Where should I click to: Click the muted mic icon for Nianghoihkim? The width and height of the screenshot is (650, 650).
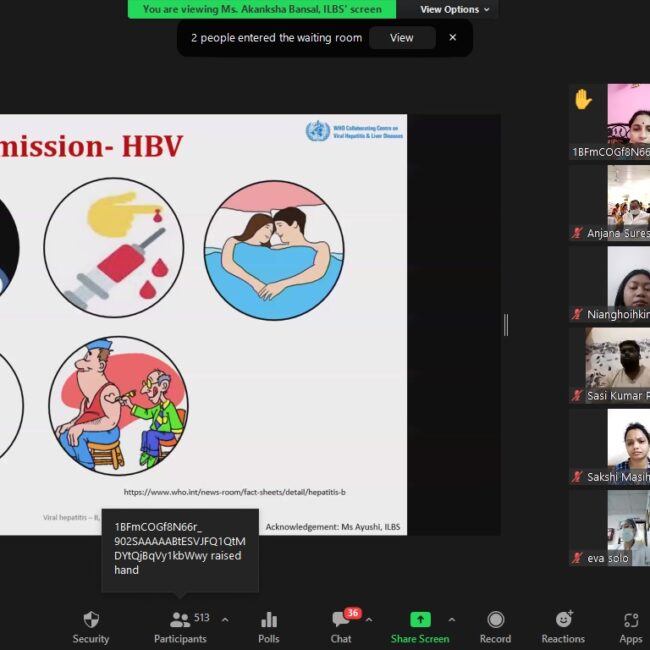pos(577,314)
